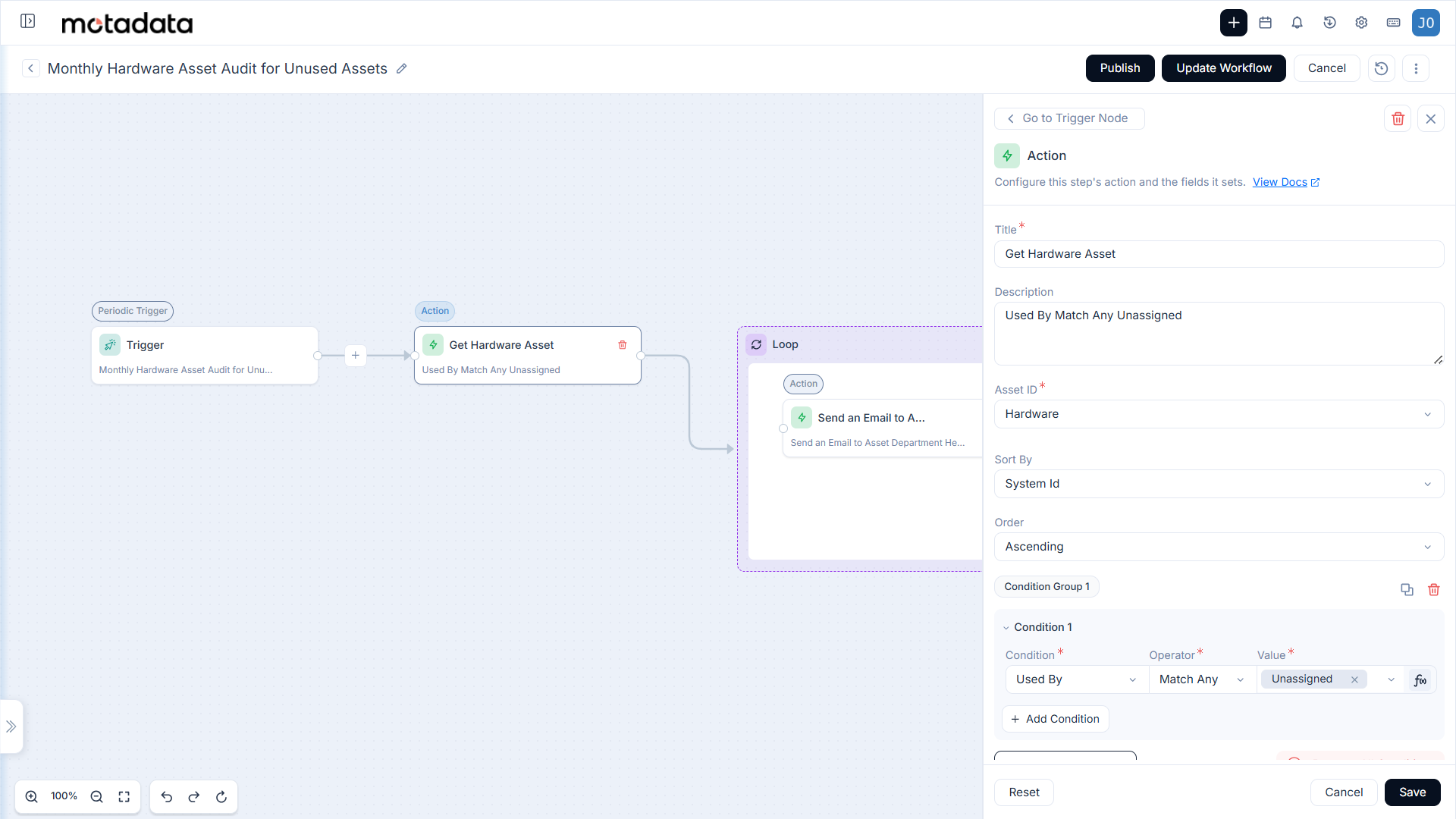
Task: Select the Get Hardware Asset node
Action: (528, 356)
